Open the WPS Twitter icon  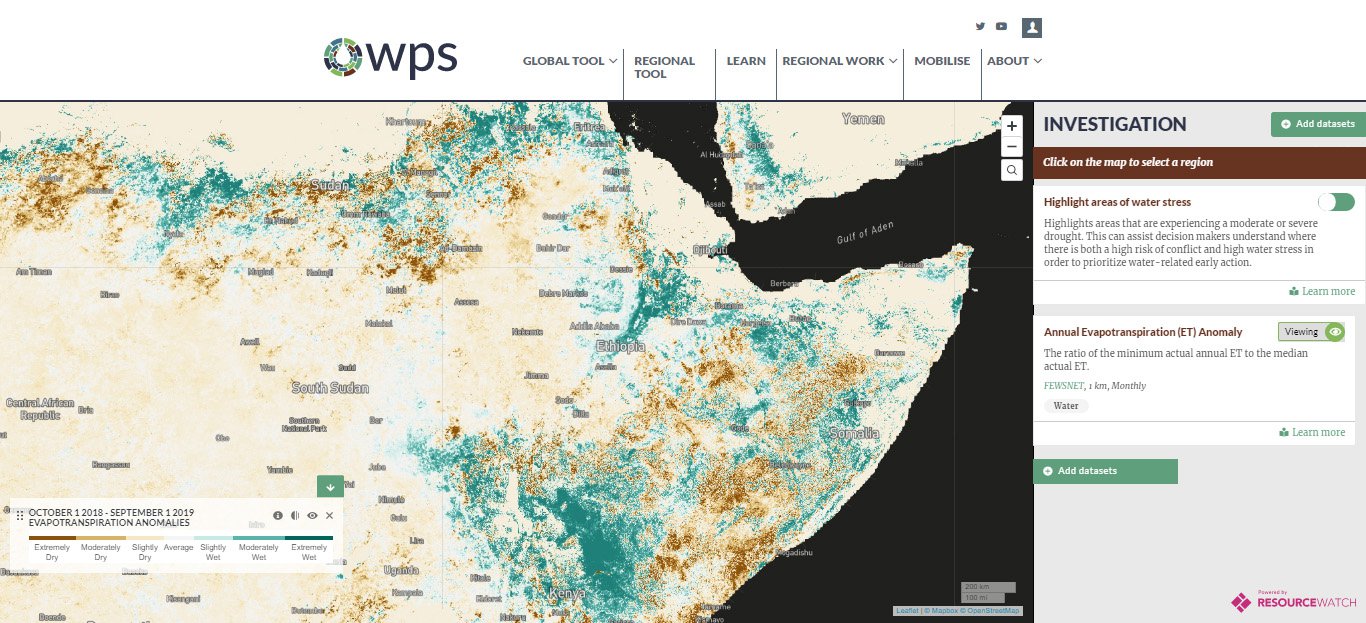(980, 26)
